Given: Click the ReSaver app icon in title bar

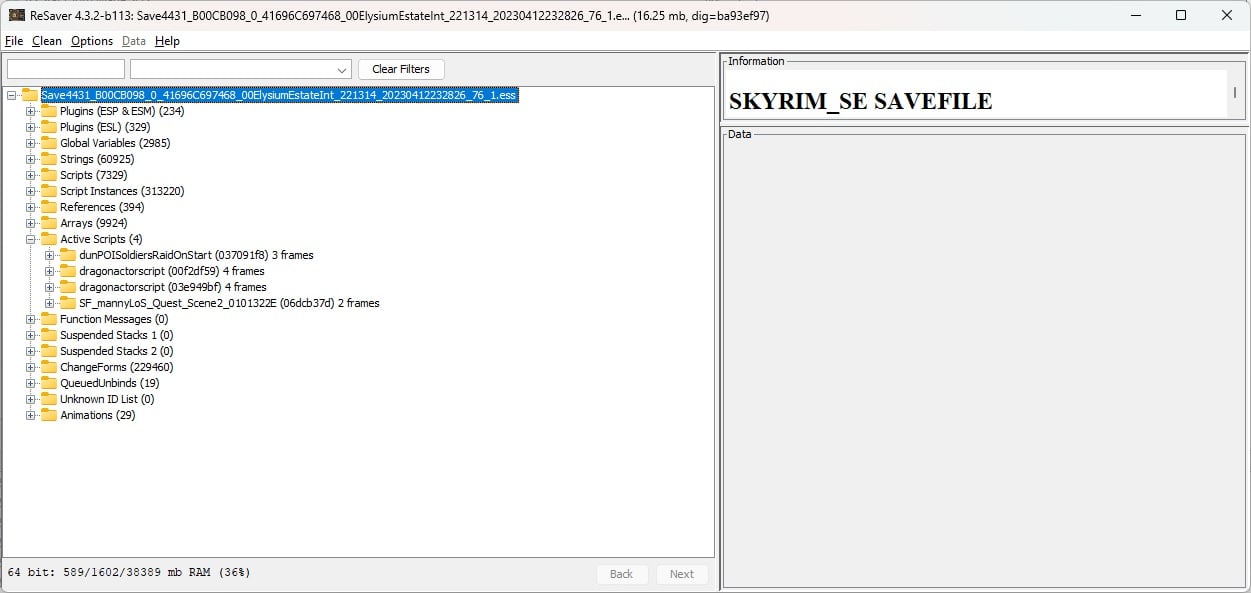Looking at the screenshot, I should [x=16, y=15].
